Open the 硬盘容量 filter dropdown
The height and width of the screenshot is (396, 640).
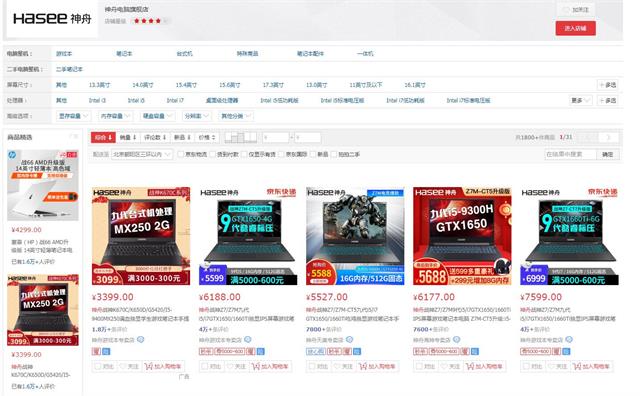(157, 116)
